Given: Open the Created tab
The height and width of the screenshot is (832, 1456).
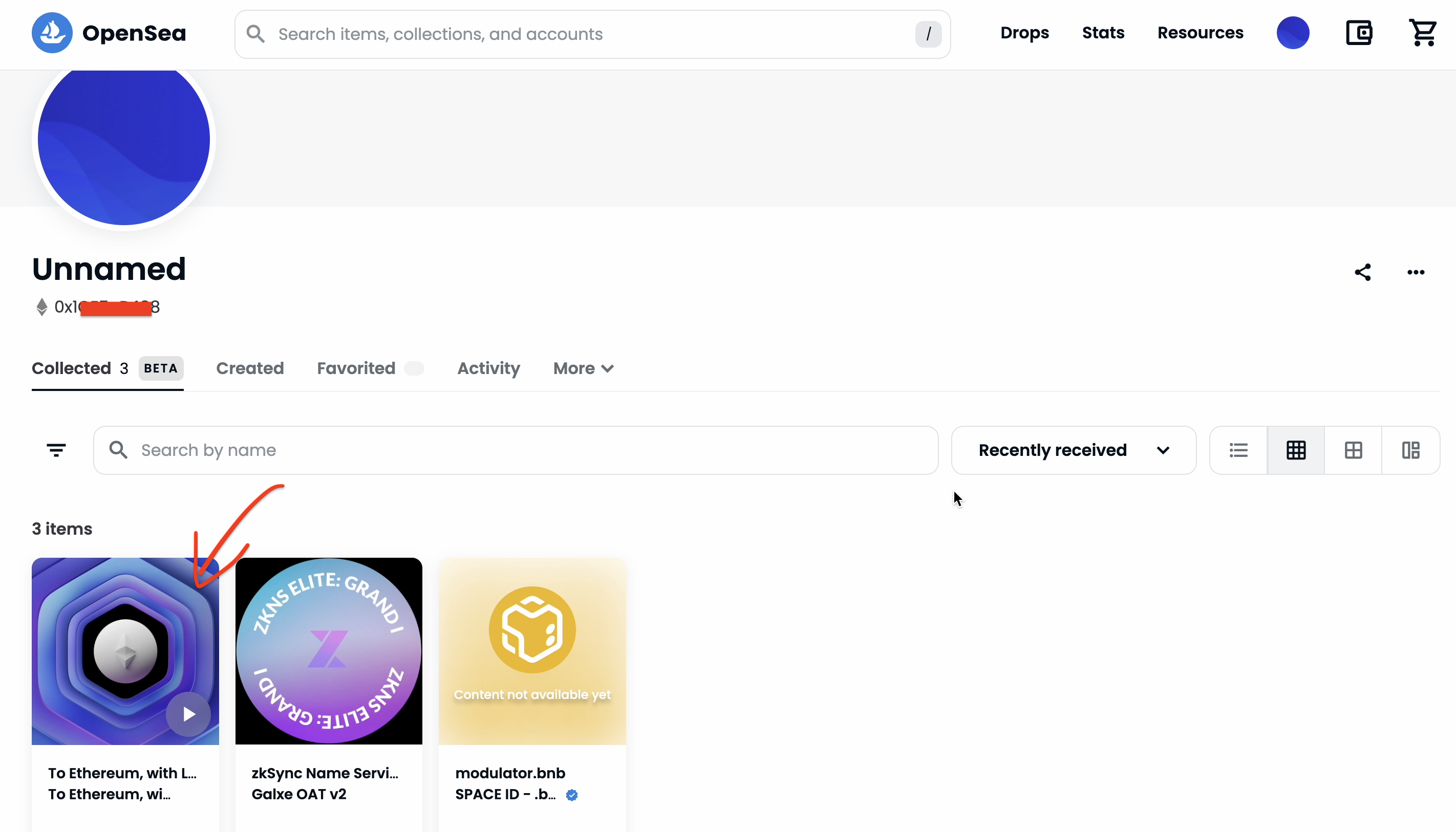Looking at the screenshot, I should (250, 368).
